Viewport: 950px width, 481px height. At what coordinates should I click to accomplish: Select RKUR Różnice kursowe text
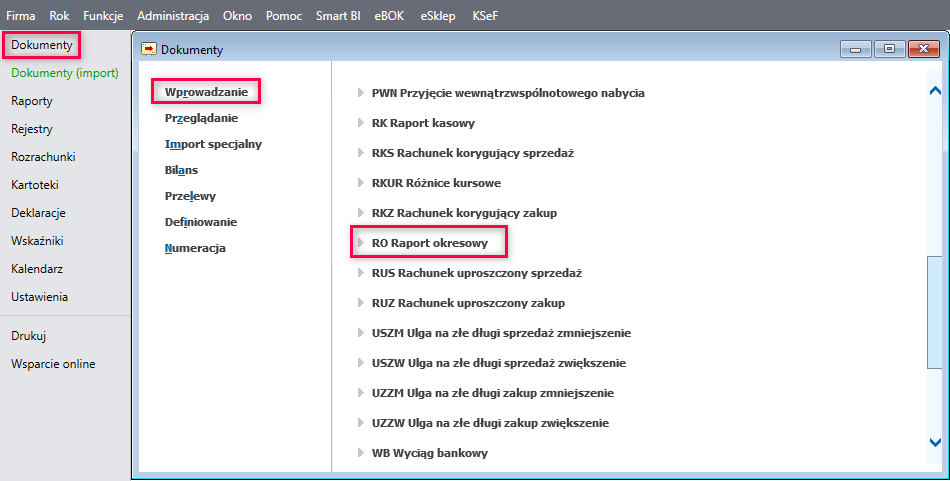[x=436, y=183]
